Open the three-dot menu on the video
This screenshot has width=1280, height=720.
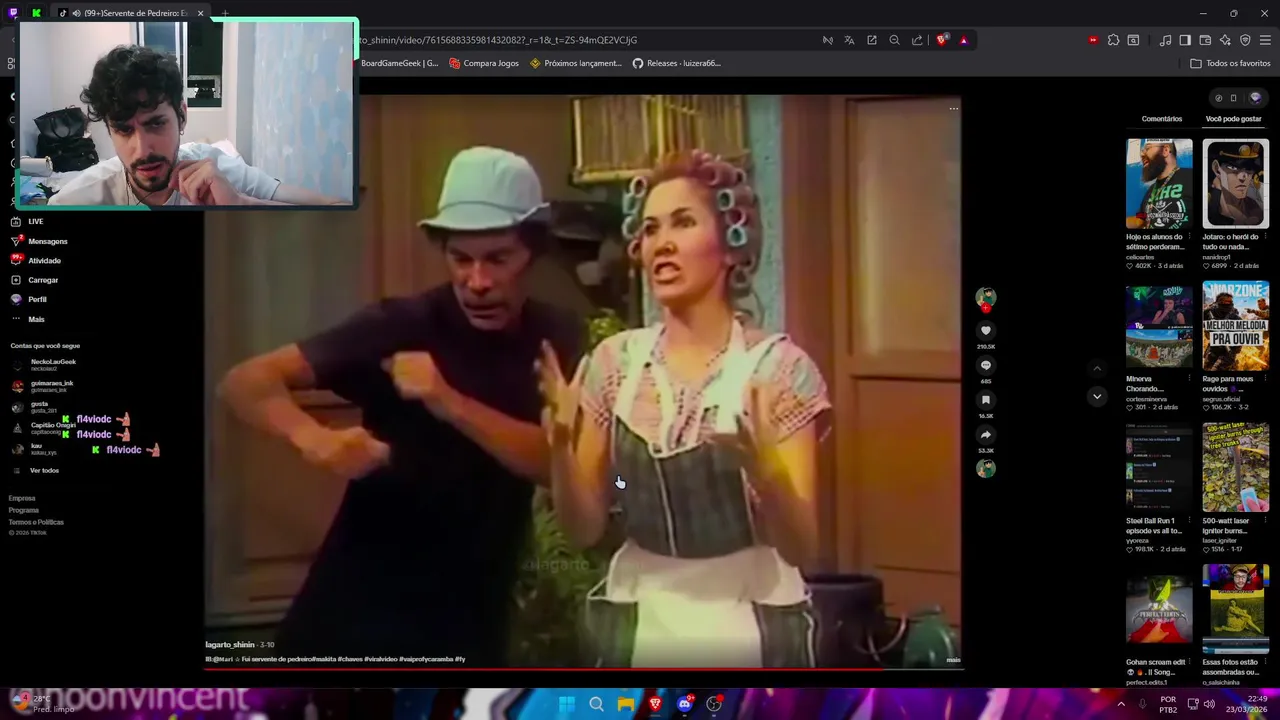[x=953, y=109]
